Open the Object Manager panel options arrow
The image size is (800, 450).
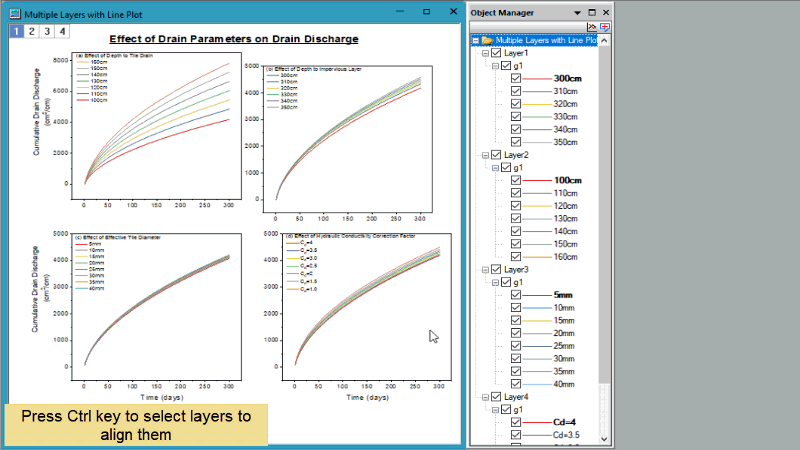578,12
